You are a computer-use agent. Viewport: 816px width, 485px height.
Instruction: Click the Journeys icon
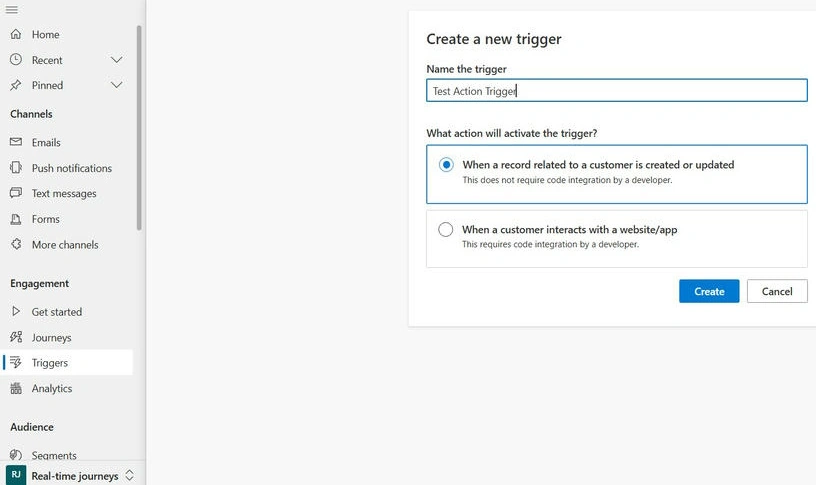pyautogui.click(x=16, y=337)
